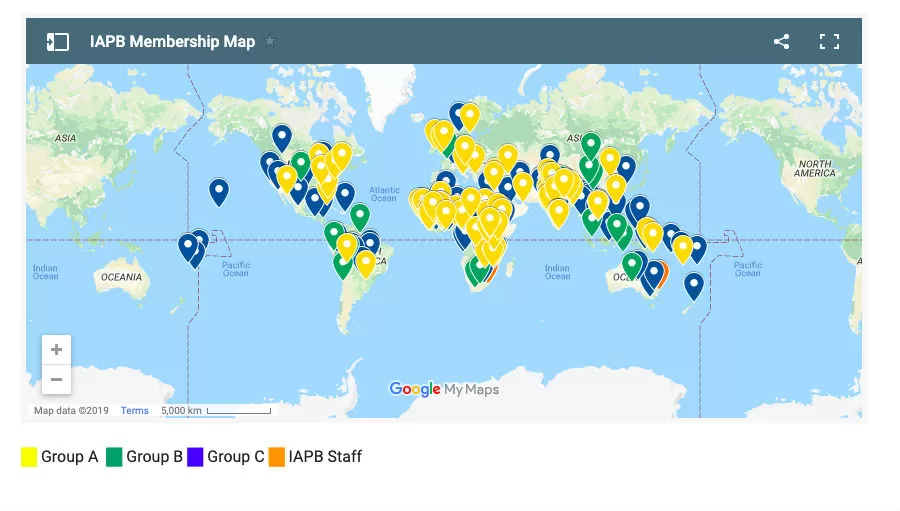This screenshot has height=511, width=900.
Task: Click the green pin in the Caribbean area
Action: click(360, 217)
